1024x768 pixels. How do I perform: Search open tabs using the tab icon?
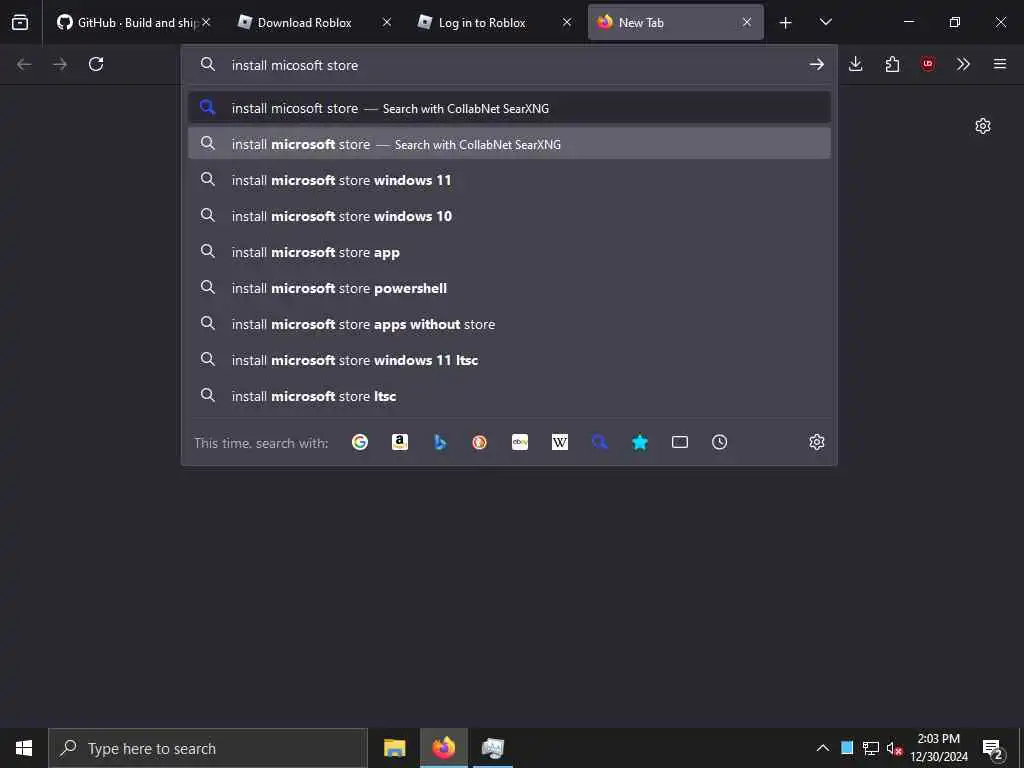pyautogui.click(x=680, y=442)
